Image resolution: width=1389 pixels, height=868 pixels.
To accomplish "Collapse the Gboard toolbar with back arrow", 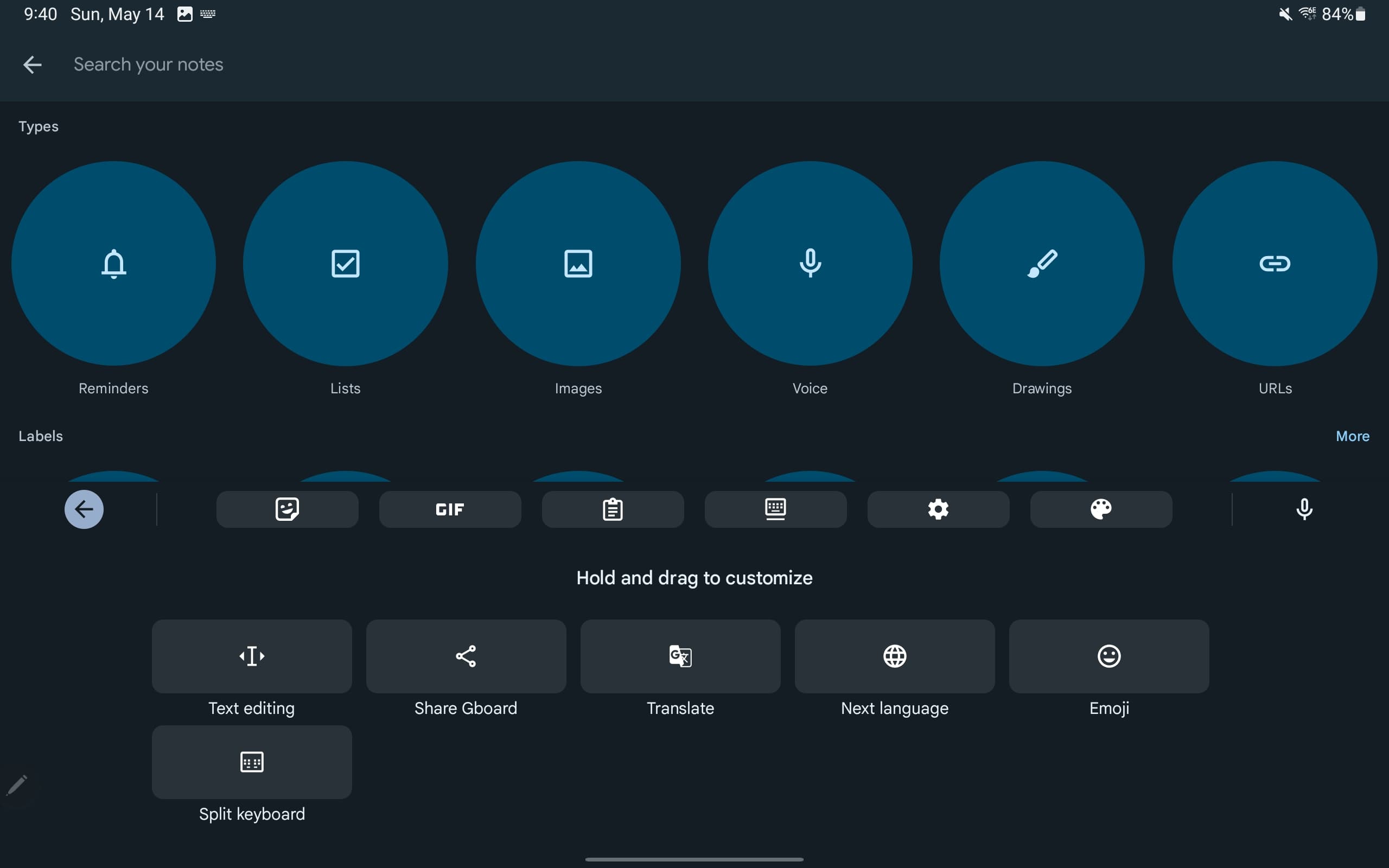I will (85, 509).
